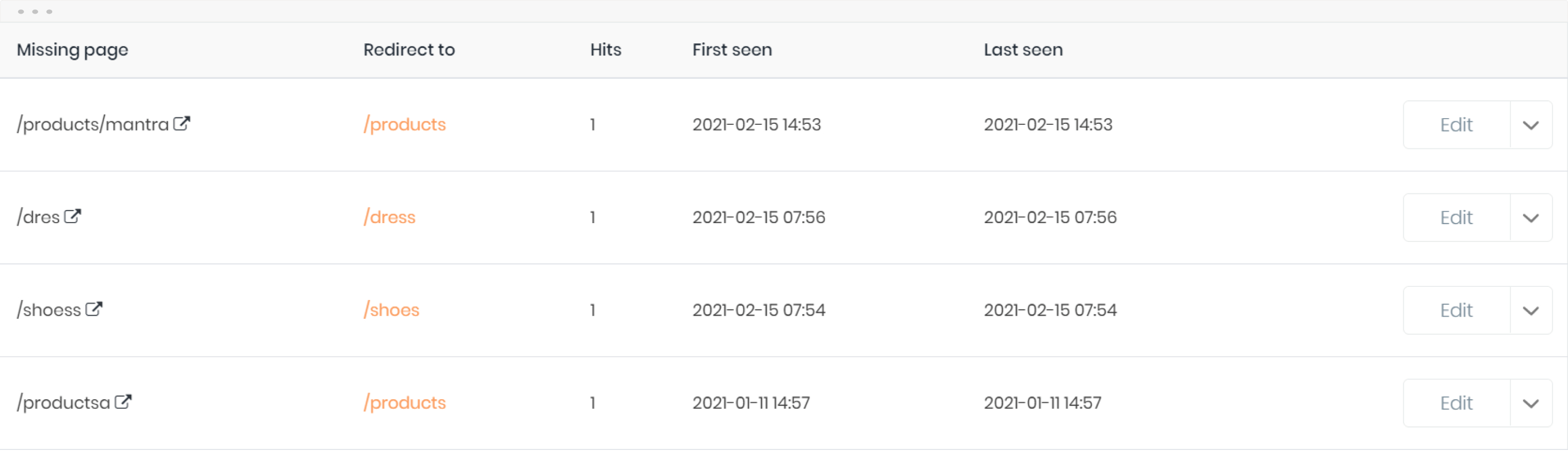Edit the /shoess redirect entry

pyautogui.click(x=1456, y=311)
